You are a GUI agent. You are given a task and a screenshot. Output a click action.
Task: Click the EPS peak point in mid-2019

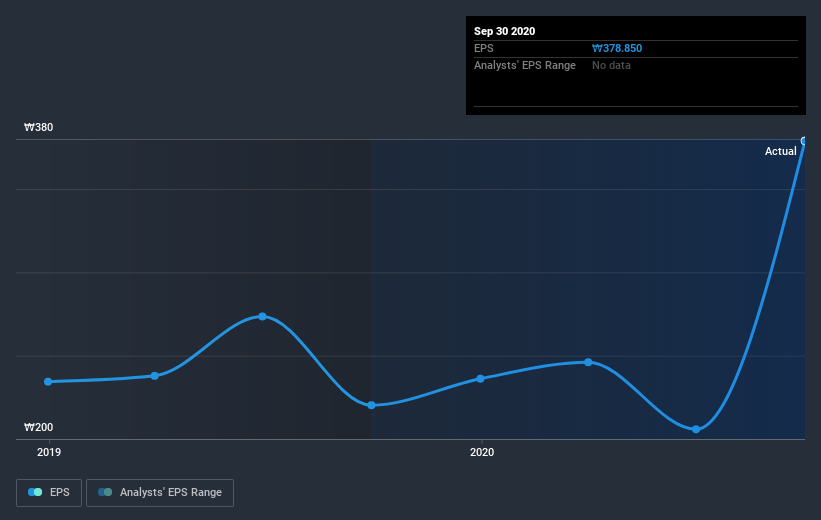point(262,316)
